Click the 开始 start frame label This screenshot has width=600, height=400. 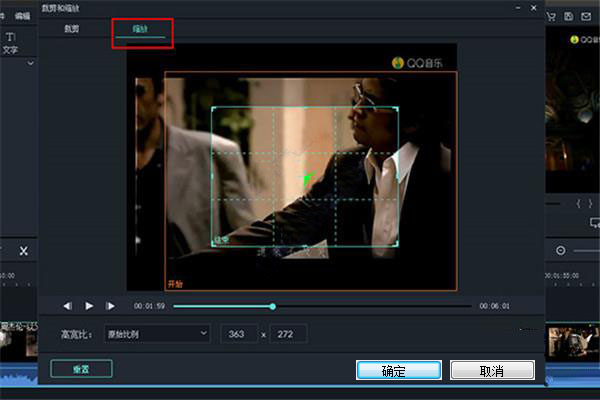(x=175, y=284)
